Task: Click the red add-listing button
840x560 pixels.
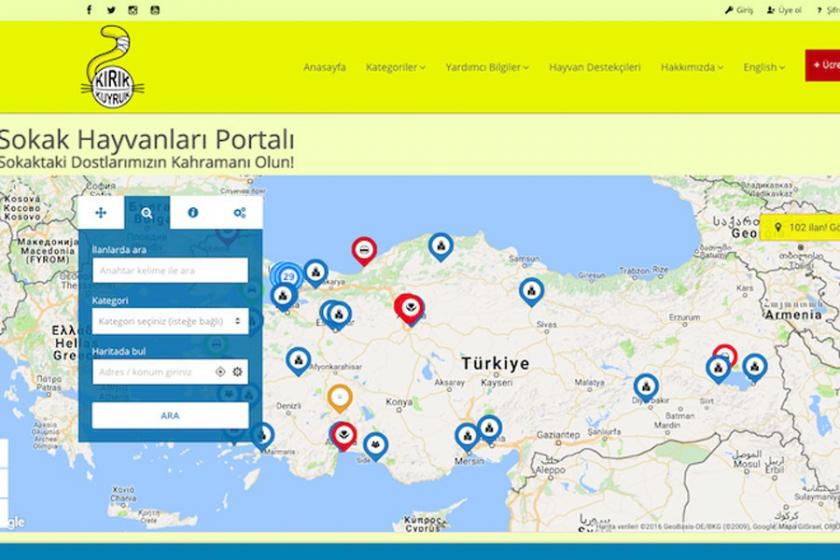Action: [822, 65]
